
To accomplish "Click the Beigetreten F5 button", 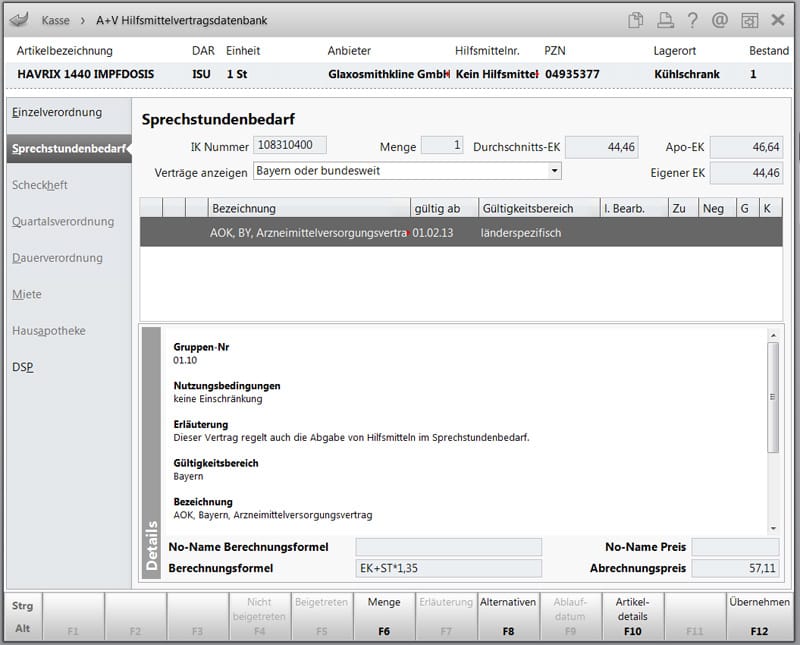I will 321,616.
